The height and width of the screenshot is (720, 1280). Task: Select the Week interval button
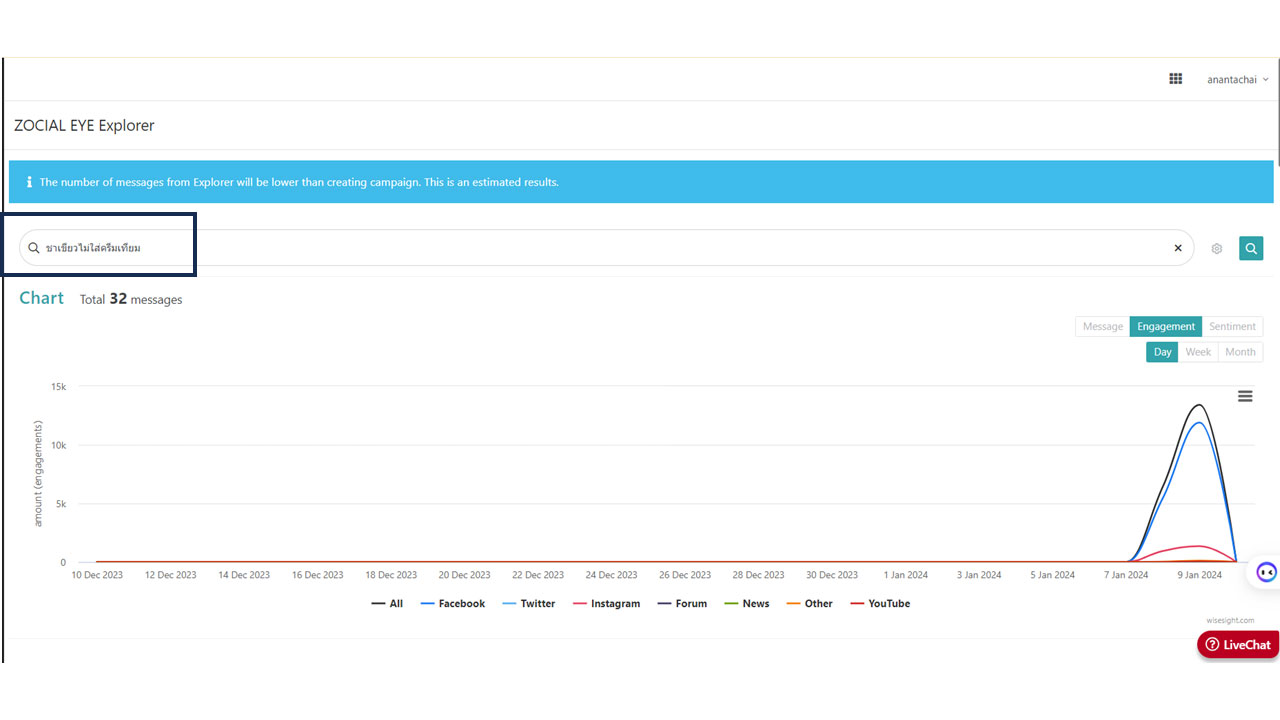[1198, 352]
